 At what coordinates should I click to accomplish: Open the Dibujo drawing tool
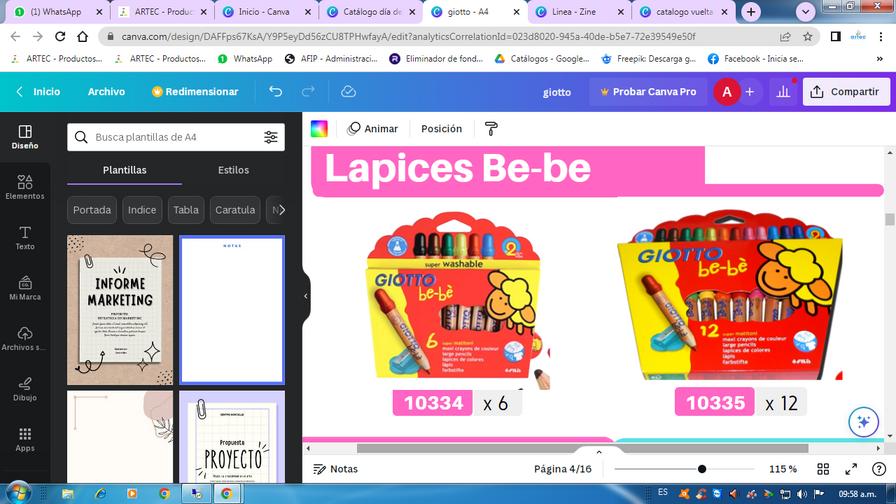pos(25,389)
